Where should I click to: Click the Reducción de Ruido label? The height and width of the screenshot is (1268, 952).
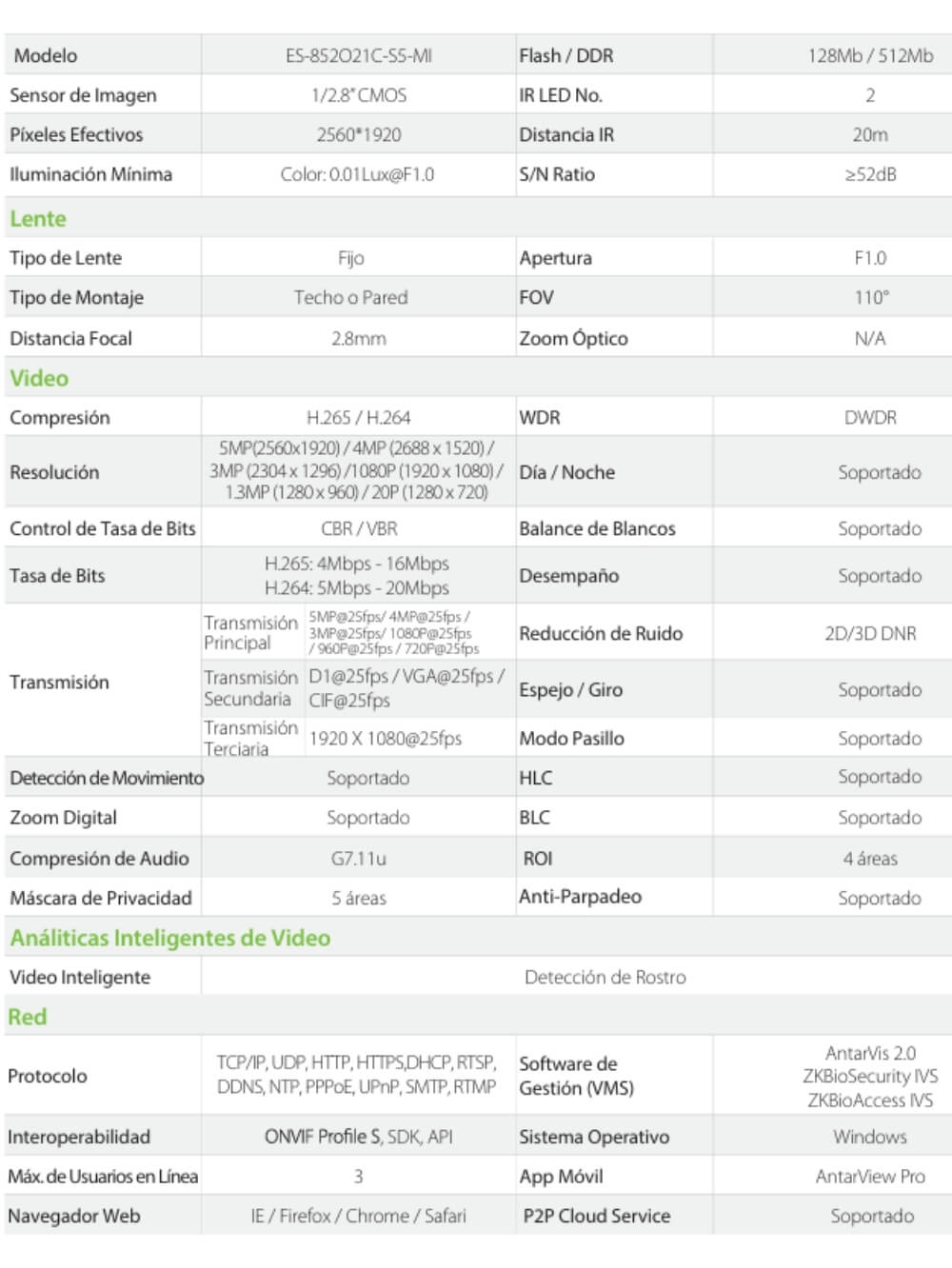[x=601, y=633]
